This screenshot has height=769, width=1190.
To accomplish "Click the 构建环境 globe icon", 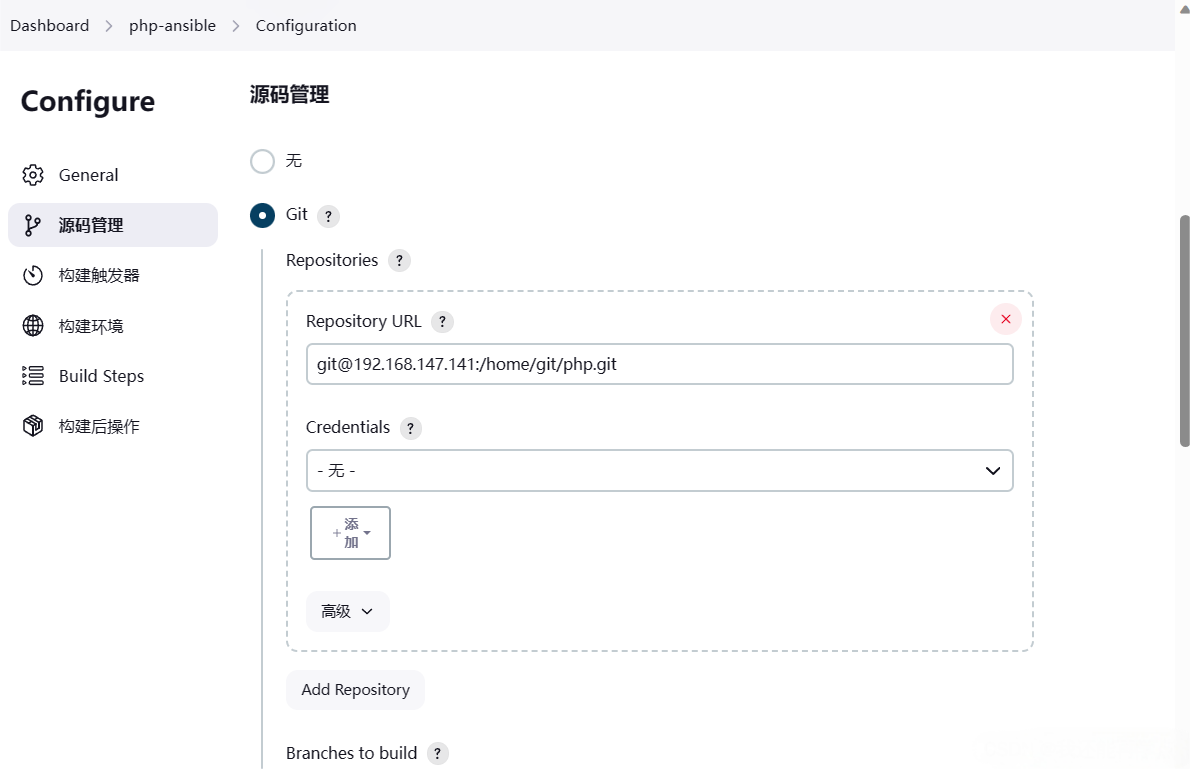I will click(x=33, y=326).
